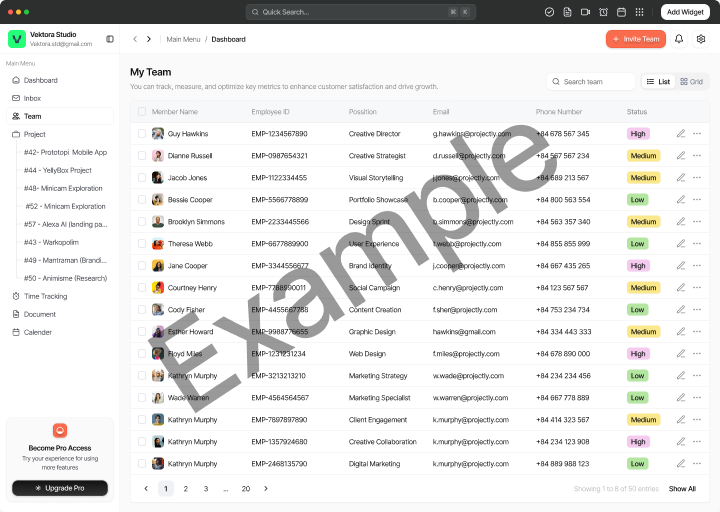Click Show All entries link

[x=682, y=489]
